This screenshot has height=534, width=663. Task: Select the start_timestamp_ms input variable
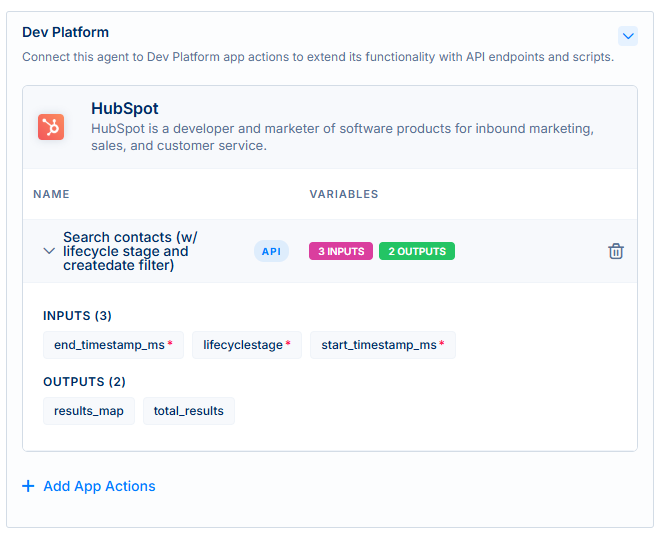pyautogui.click(x=383, y=345)
